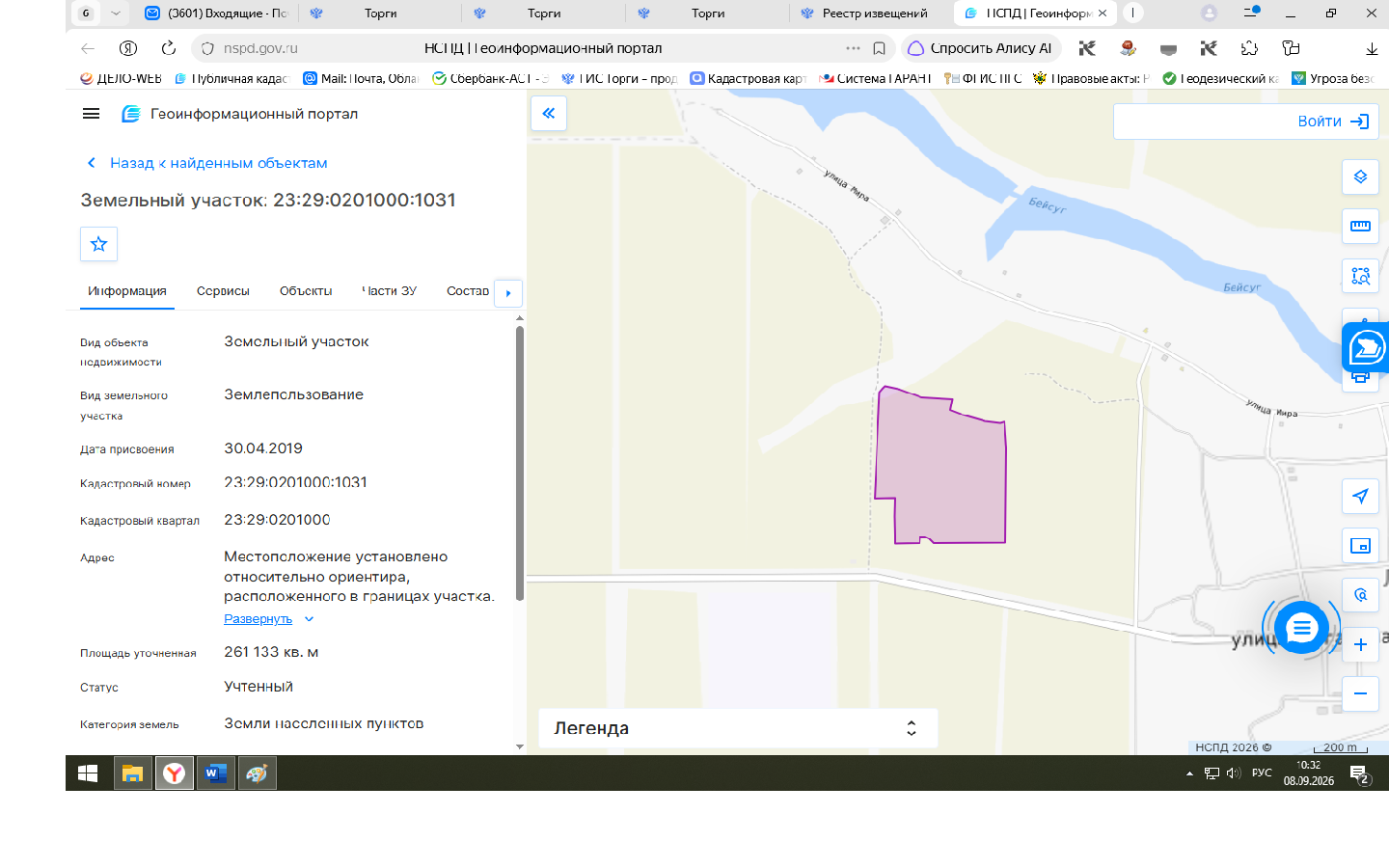Select the area search tool

(x=1360, y=276)
